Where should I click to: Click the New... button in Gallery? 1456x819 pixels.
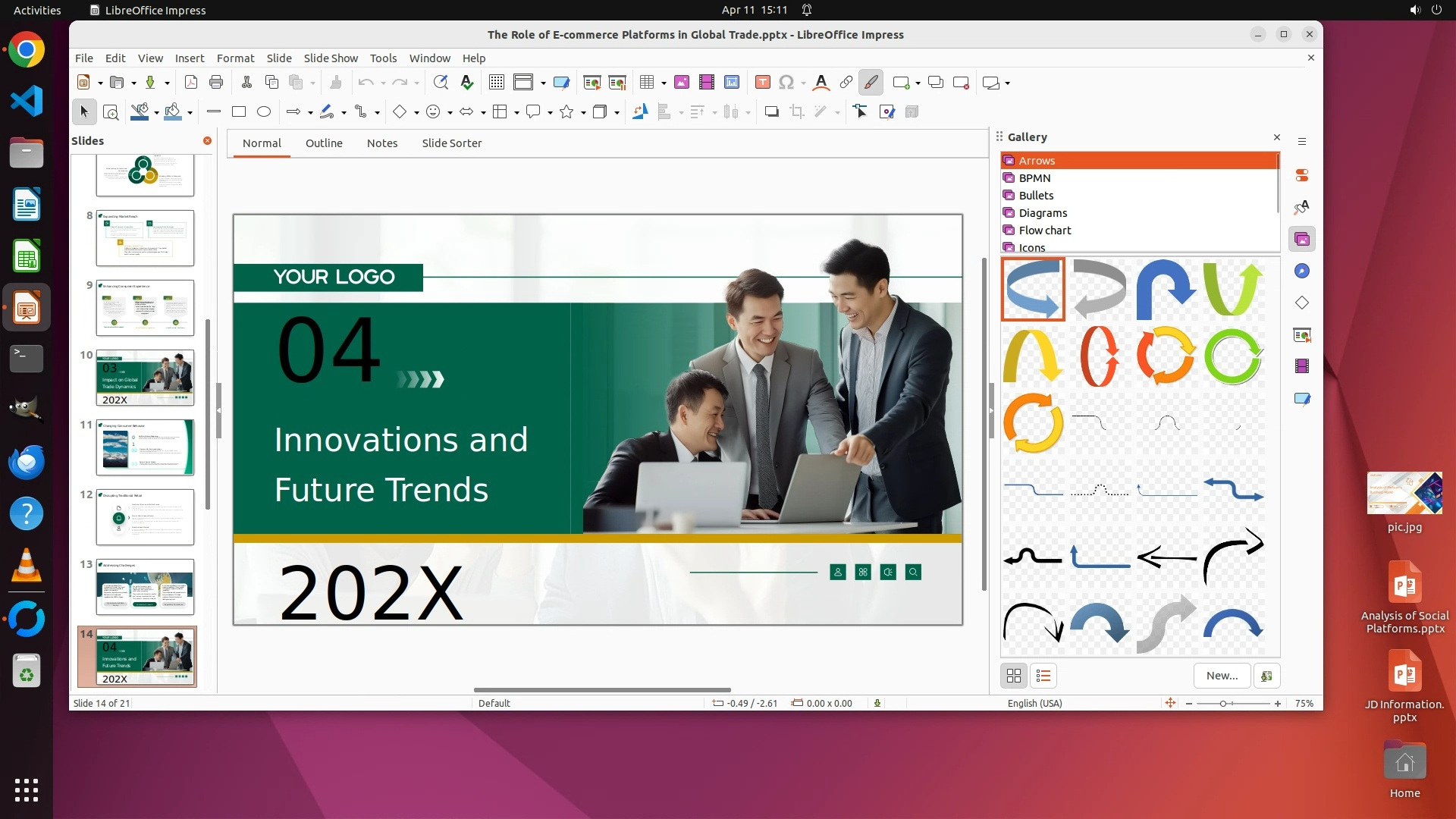point(1221,676)
